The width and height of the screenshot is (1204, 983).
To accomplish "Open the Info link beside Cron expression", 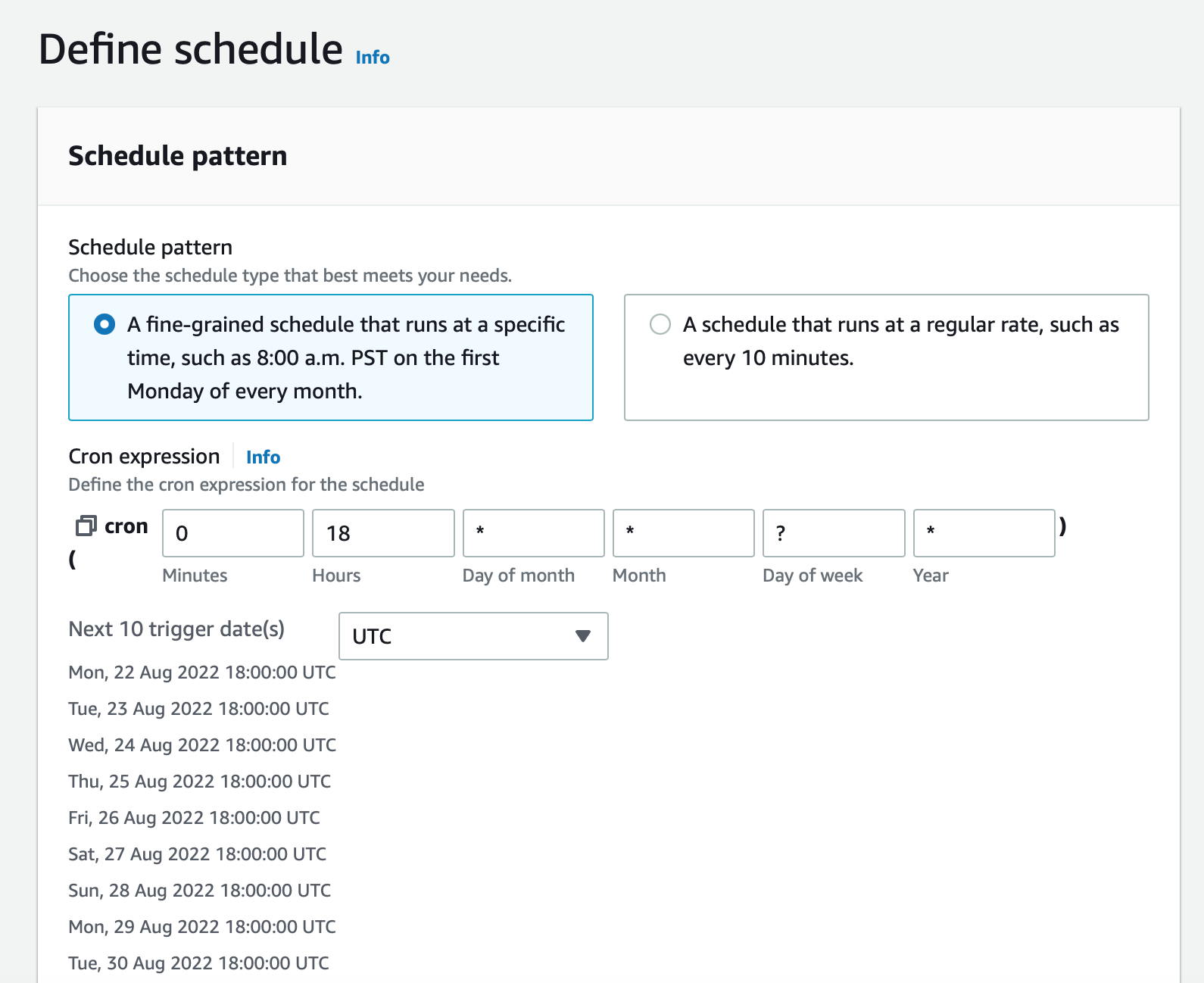I will (x=262, y=457).
